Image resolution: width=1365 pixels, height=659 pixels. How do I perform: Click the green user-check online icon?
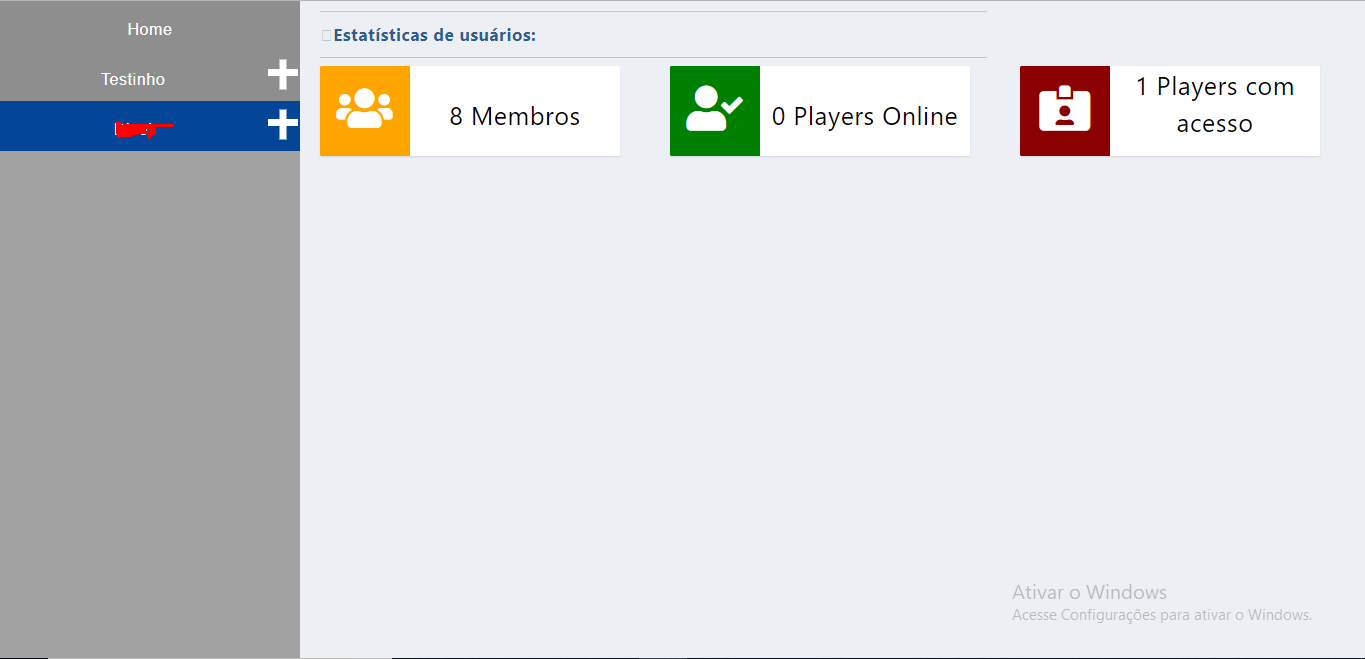coord(714,110)
